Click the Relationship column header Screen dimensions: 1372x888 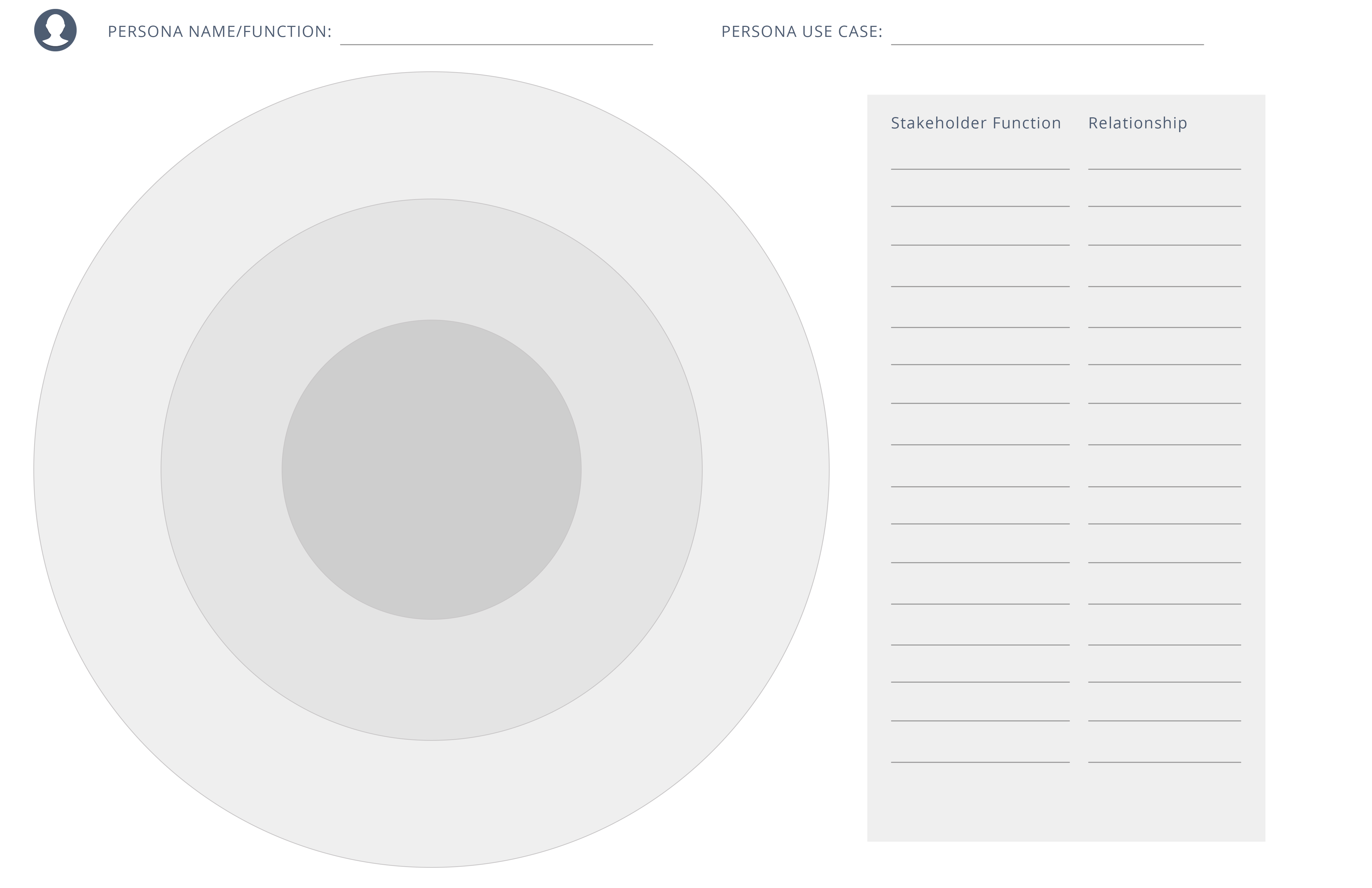(1137, 123)
